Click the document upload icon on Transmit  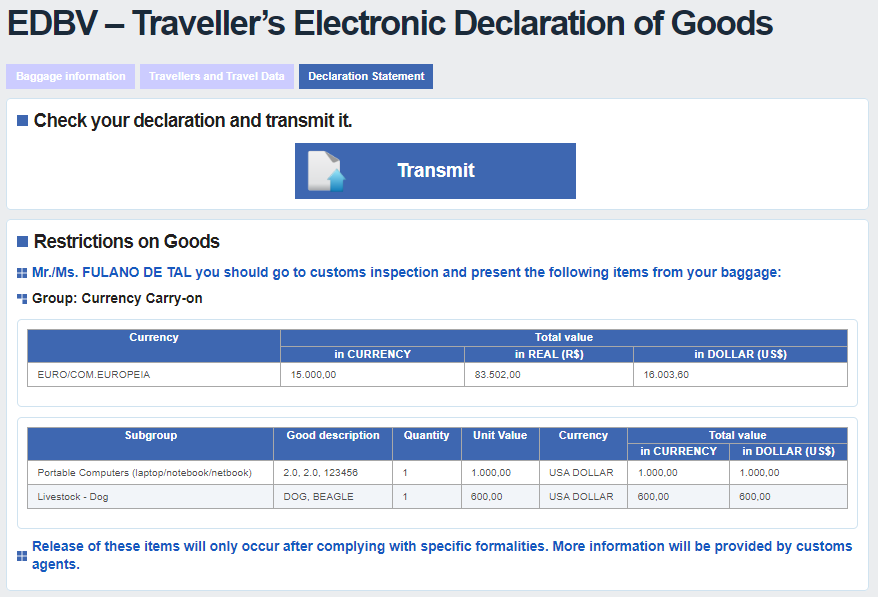point(326,171)
